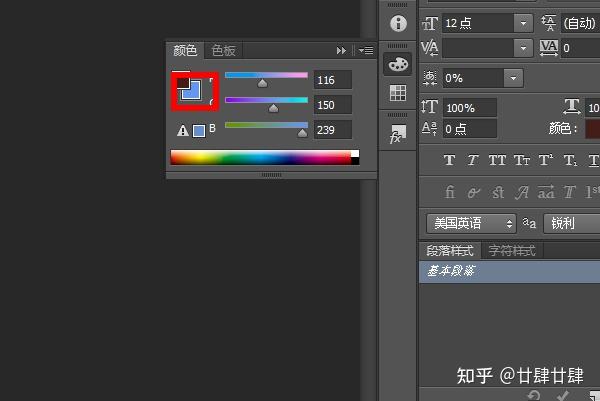Switch to the 段落样式 tab

click(x=450, y=251)
